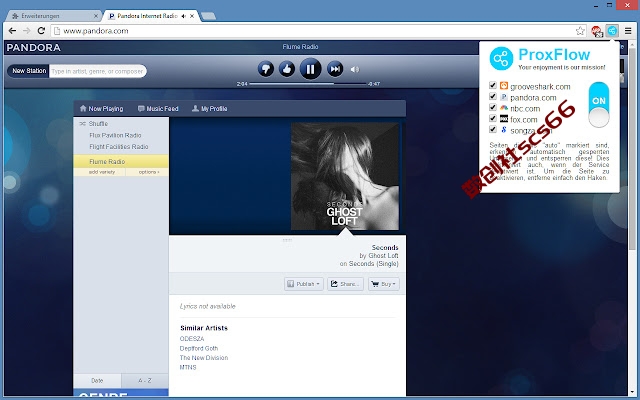Click the Ghost Loft artist link
The width and height of the screenshot is (640, 400).
(383, 256)
